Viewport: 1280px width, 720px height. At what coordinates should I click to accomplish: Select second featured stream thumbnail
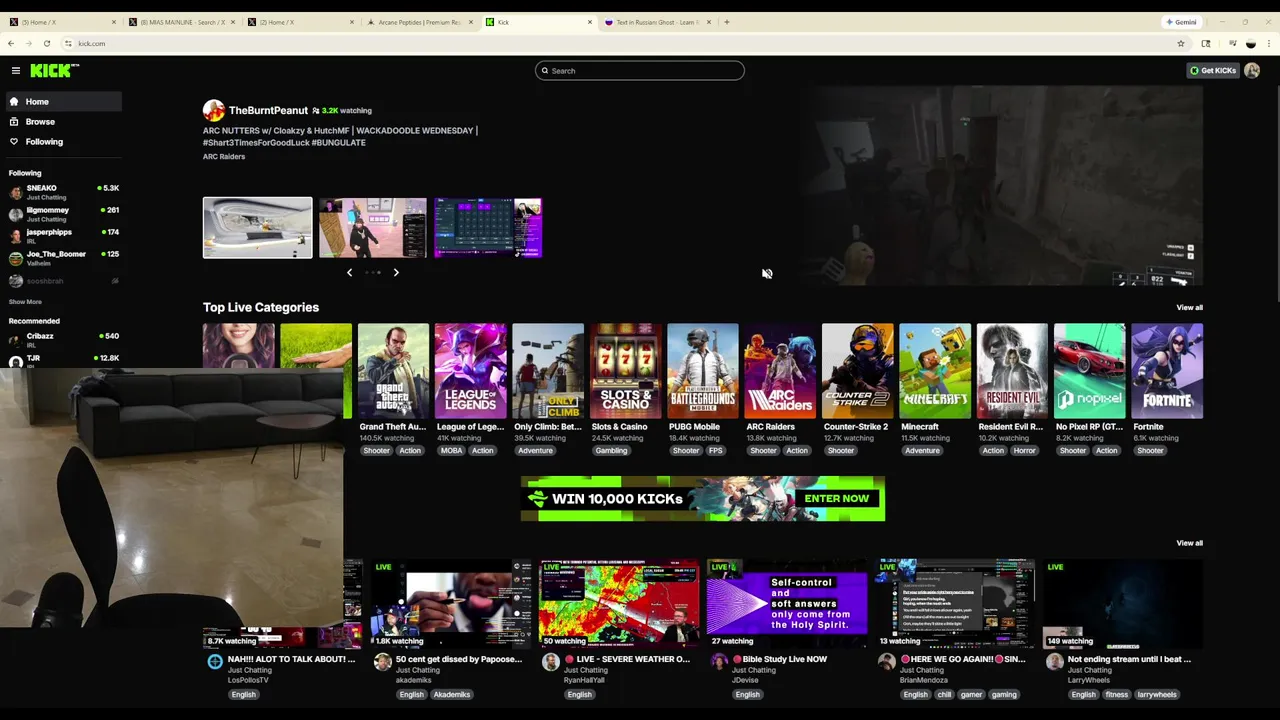click(x=373, y=227)
